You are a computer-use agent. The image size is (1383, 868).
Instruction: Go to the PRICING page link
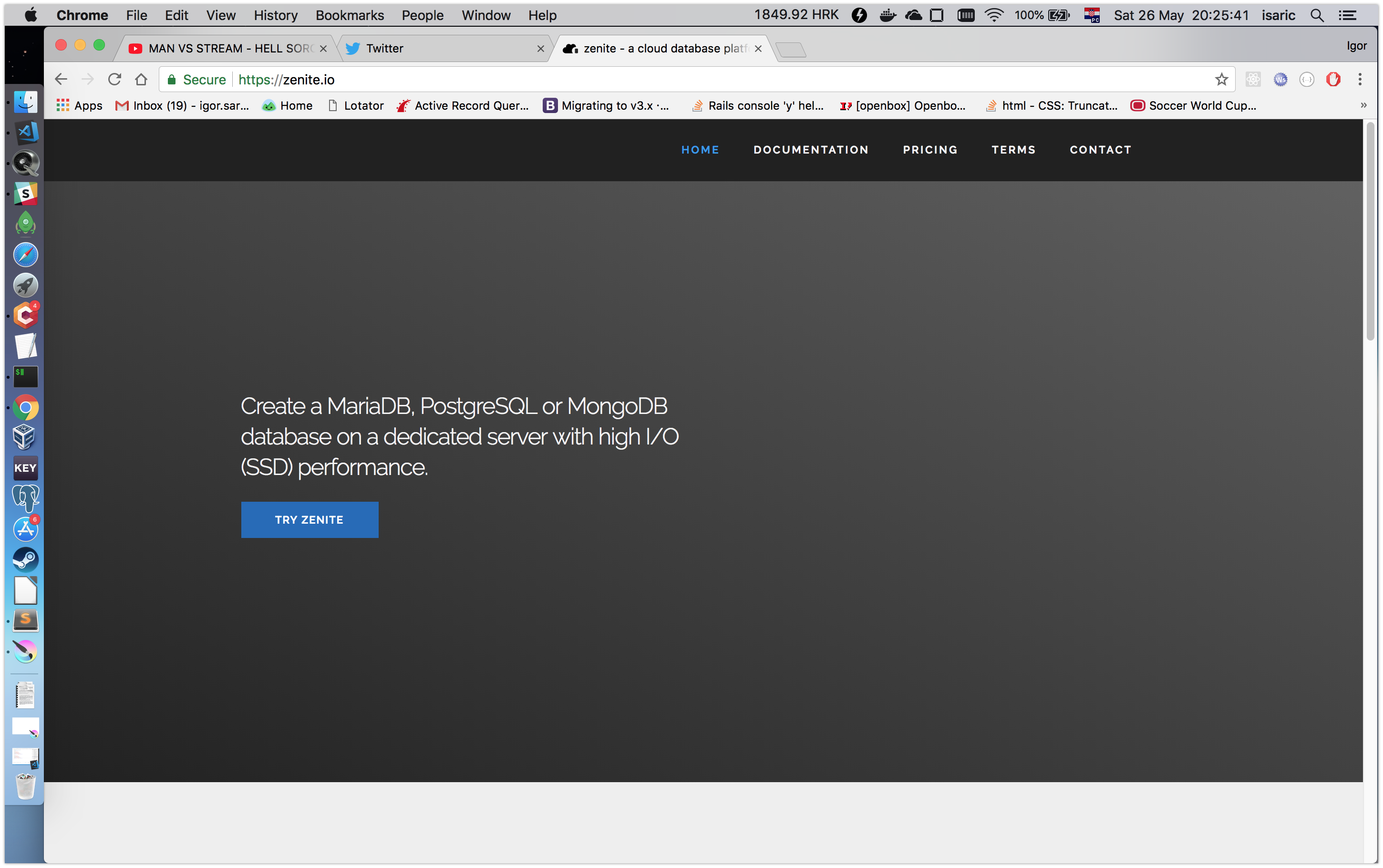[929, 150]
